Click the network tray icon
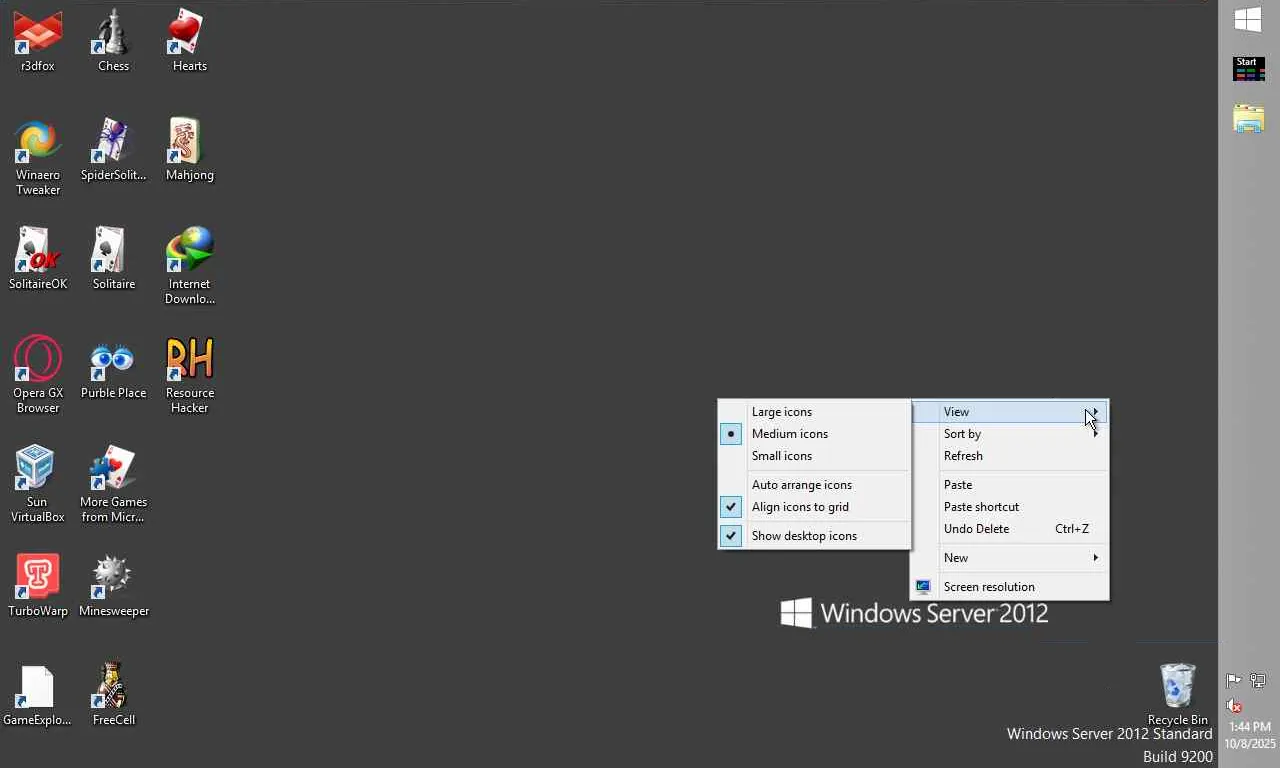The height and width of the screenshot is (768, 1280). pyautogui.click(x=1257, y=681)
